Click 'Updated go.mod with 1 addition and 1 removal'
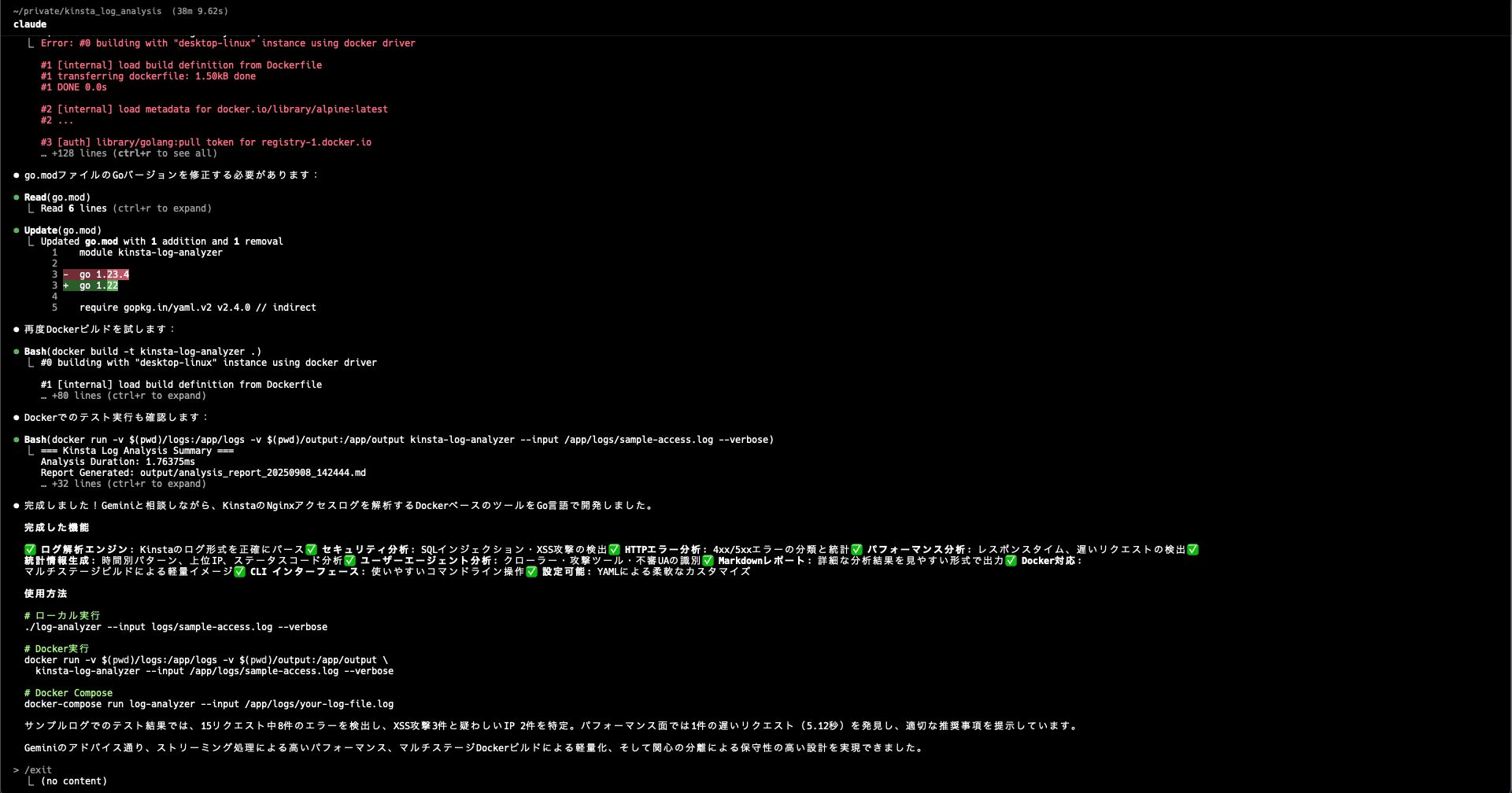Viewport: 1512px width, 793px height. tap(162, 242)
